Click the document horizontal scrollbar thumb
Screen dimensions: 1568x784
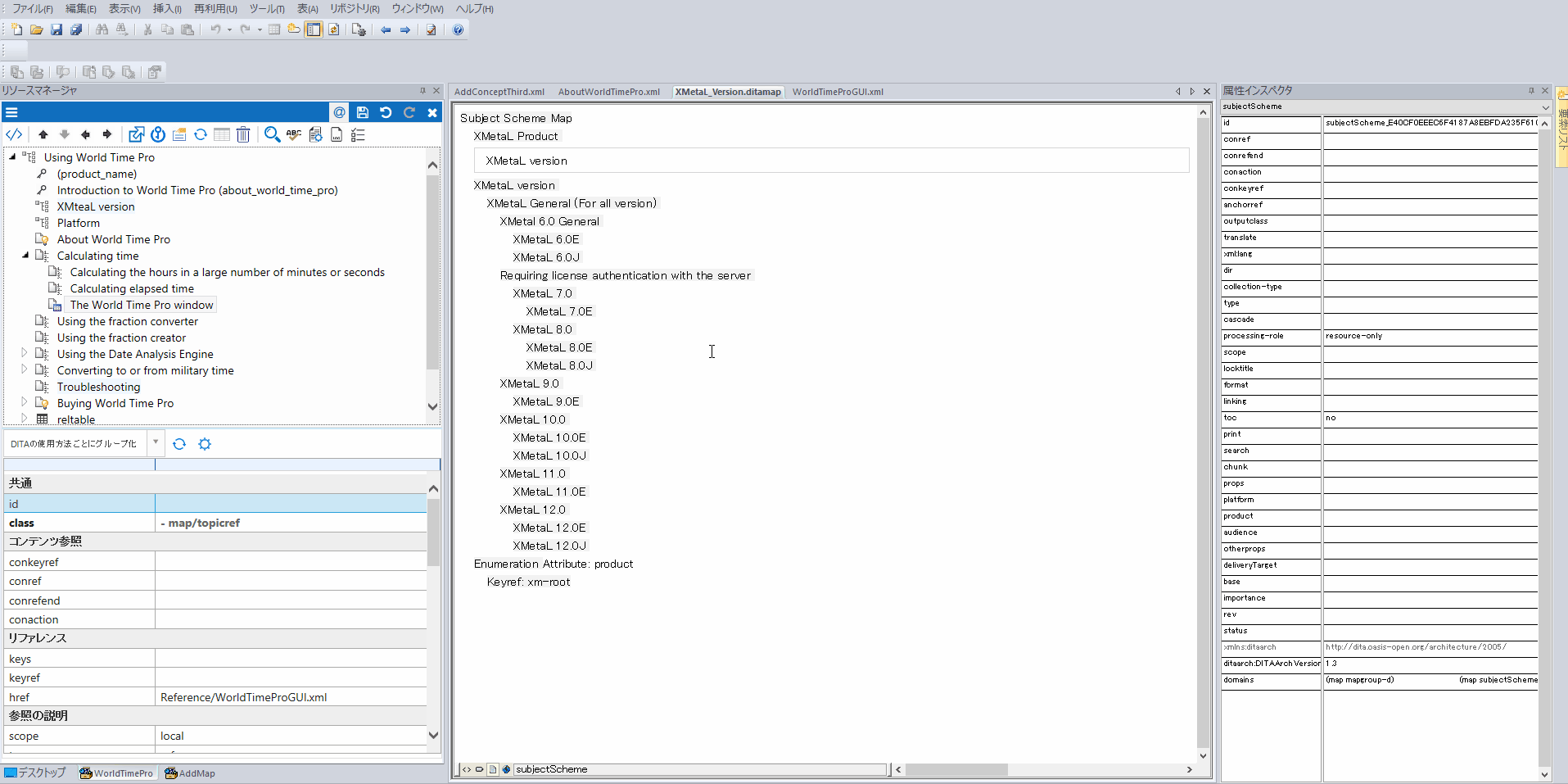pyautogui.click(x=956, y=769)
